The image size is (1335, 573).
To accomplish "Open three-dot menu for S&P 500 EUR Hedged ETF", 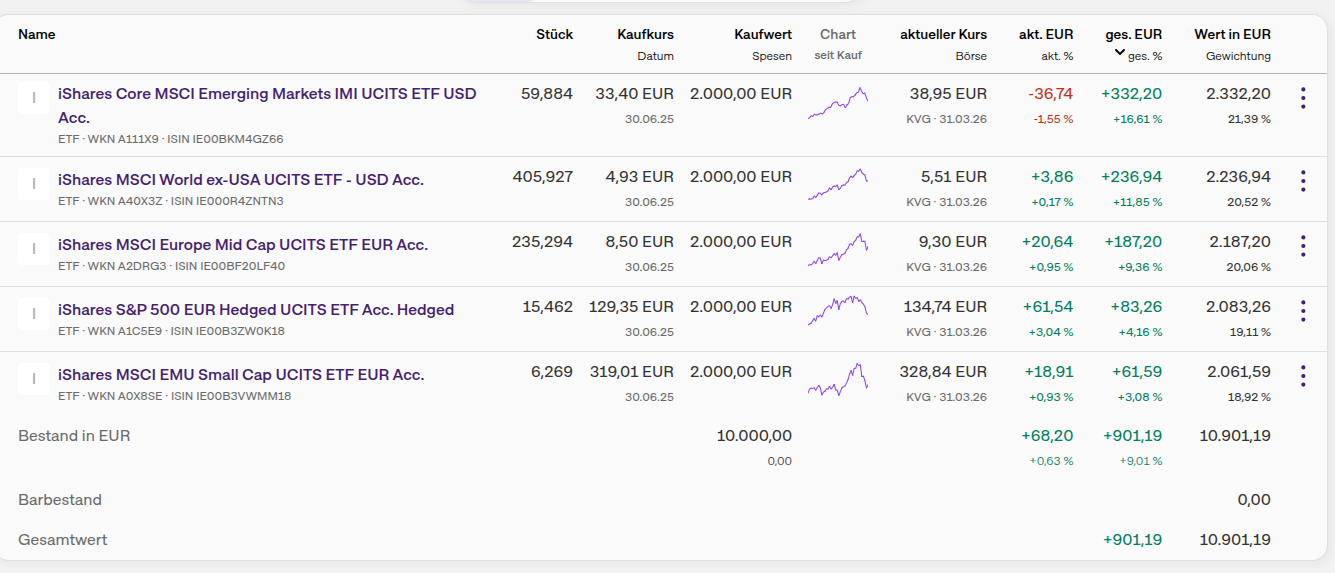I will coord(1302,311).
